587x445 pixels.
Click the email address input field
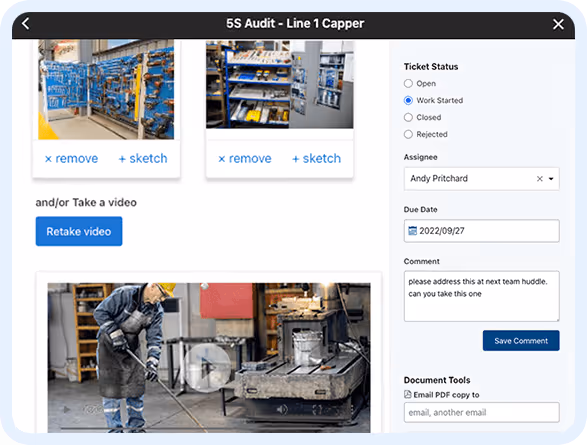(x=481, y=412)
